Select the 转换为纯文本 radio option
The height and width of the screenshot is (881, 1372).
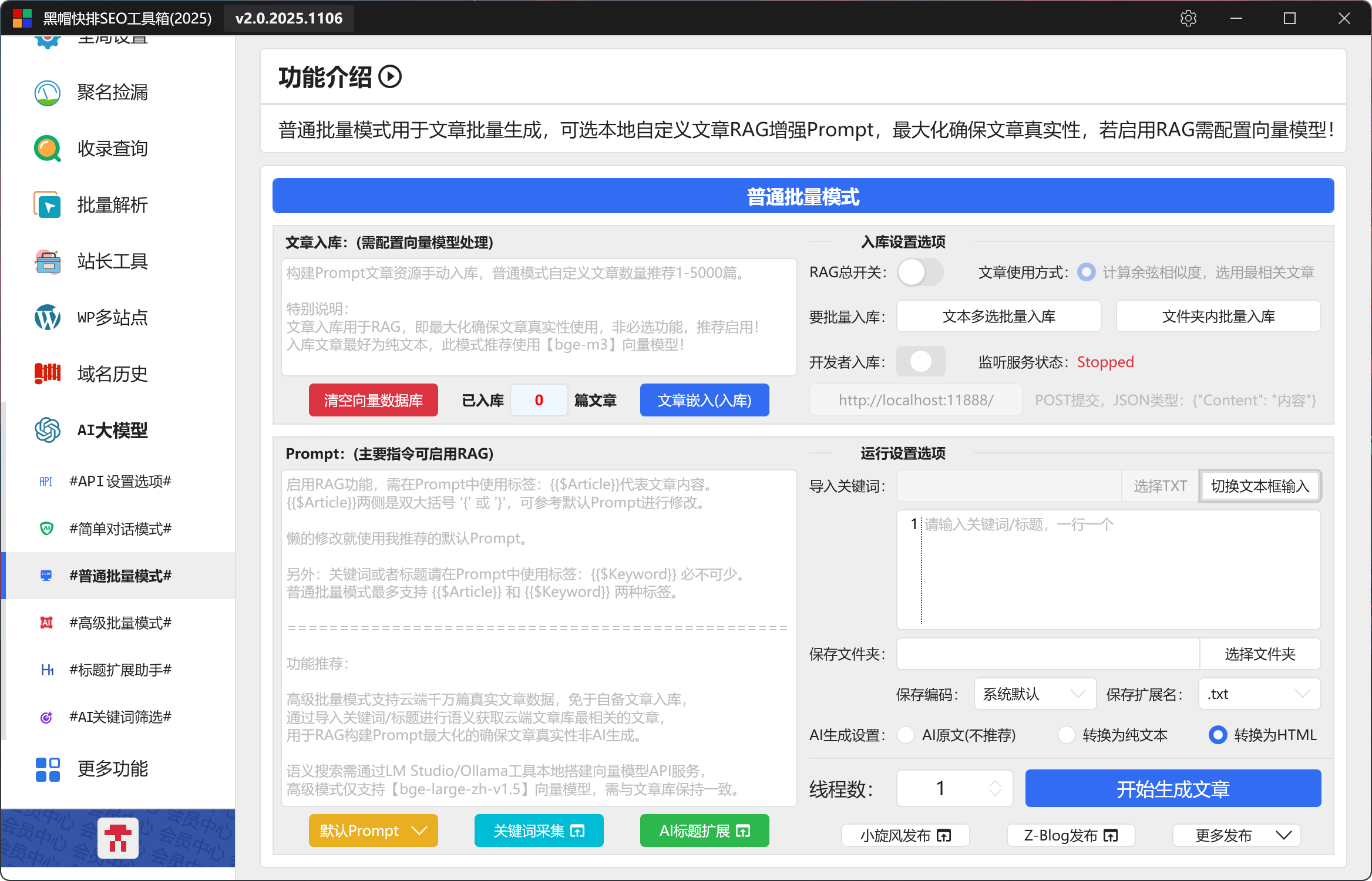click(x=1067, y=735)
